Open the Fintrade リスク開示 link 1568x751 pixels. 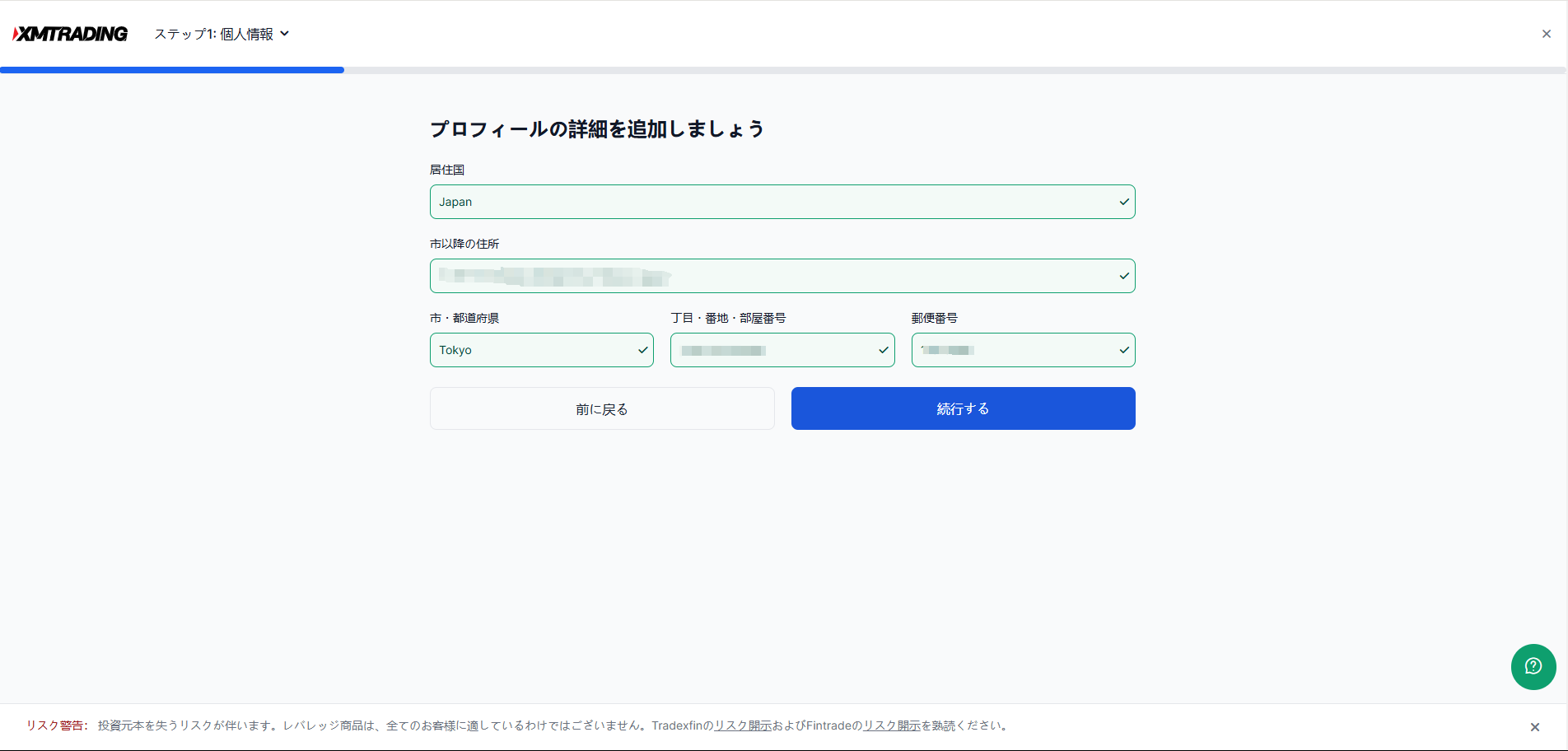coord(891,725)
